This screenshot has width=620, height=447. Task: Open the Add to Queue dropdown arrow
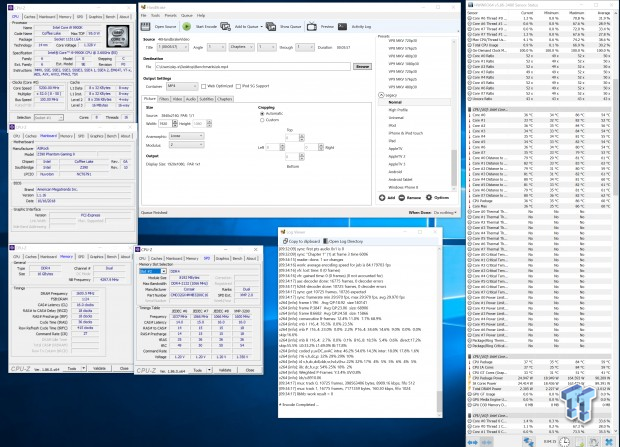click(261, 27)
